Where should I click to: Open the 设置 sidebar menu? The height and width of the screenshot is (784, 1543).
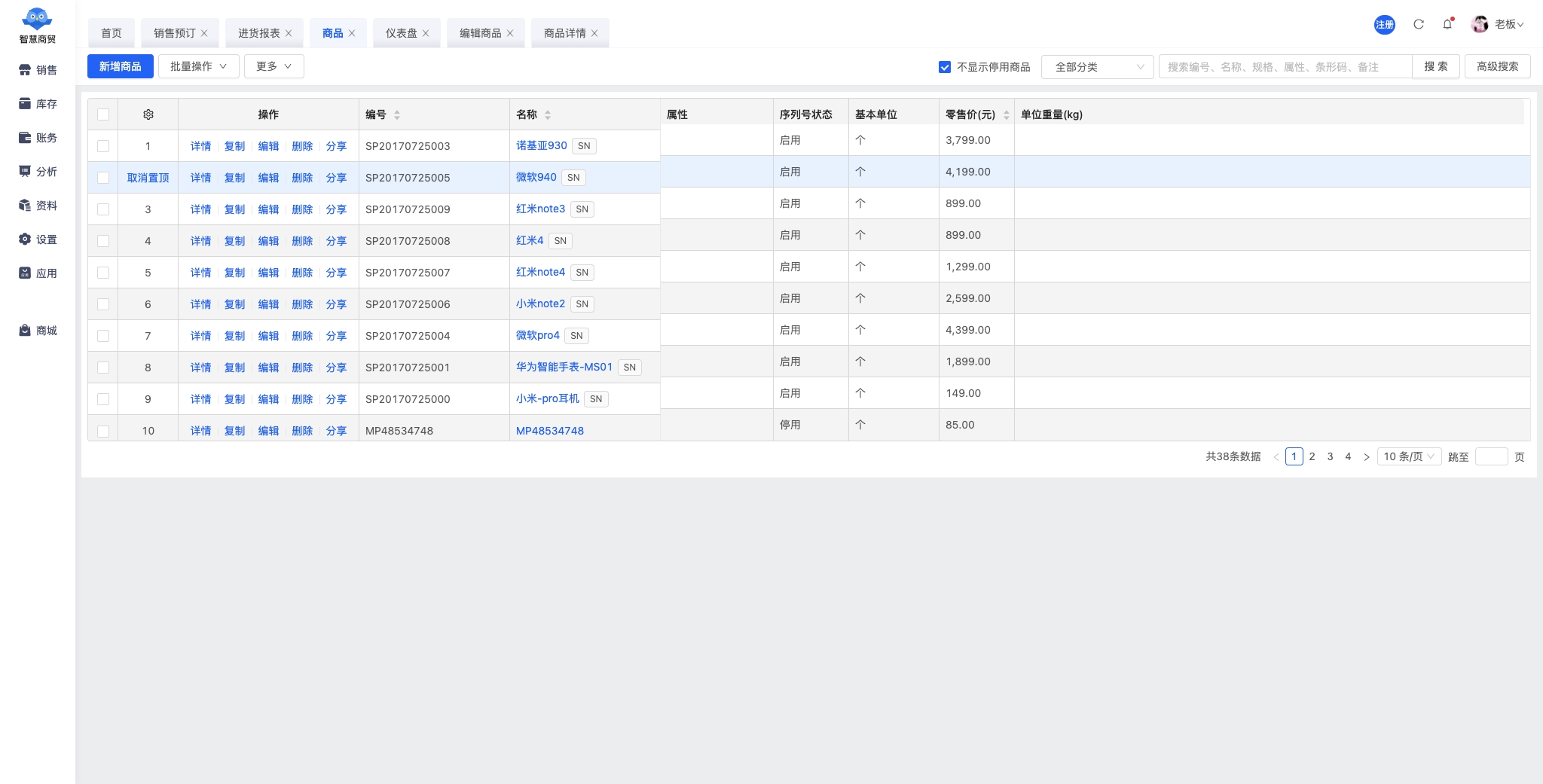tap(38, 239)
